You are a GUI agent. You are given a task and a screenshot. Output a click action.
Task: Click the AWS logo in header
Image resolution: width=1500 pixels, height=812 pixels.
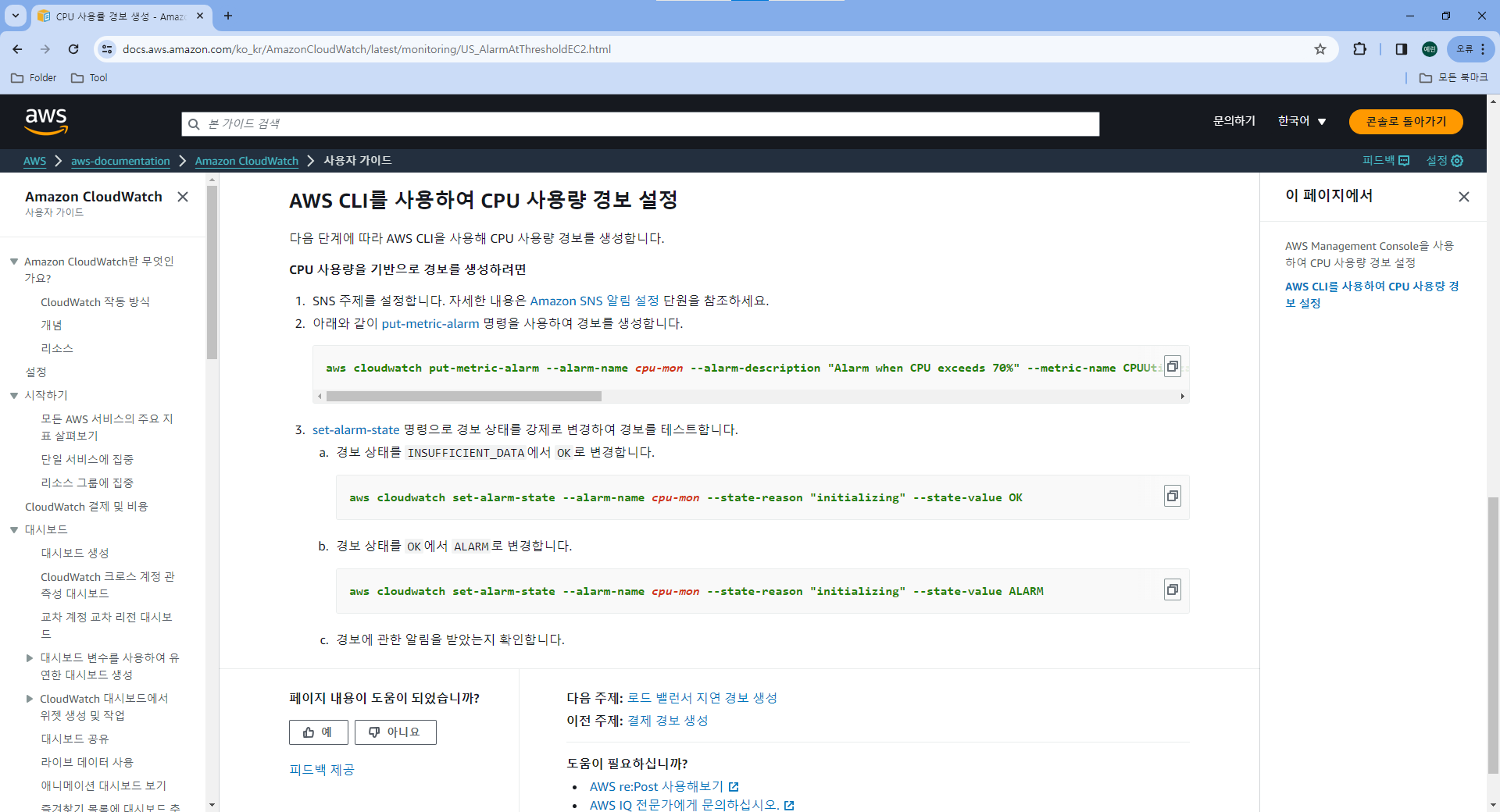[46, 122]
